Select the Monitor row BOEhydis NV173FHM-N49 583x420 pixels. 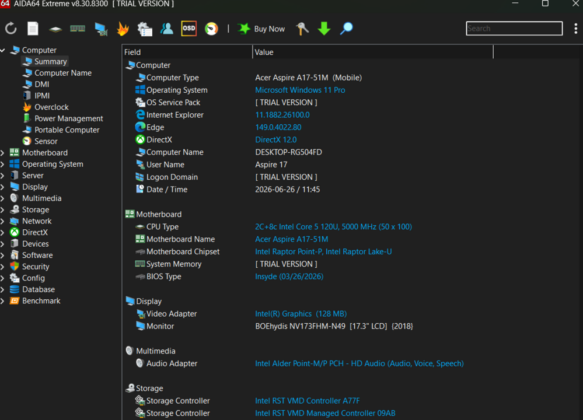point(334,326)
